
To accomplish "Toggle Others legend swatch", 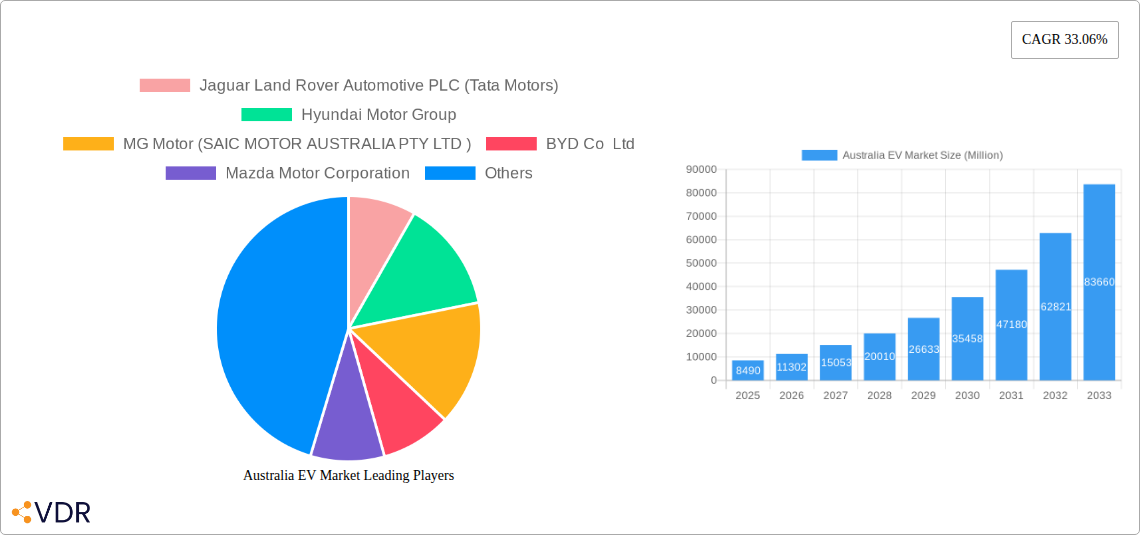I will pyautogui.click(x=450, y=173).
